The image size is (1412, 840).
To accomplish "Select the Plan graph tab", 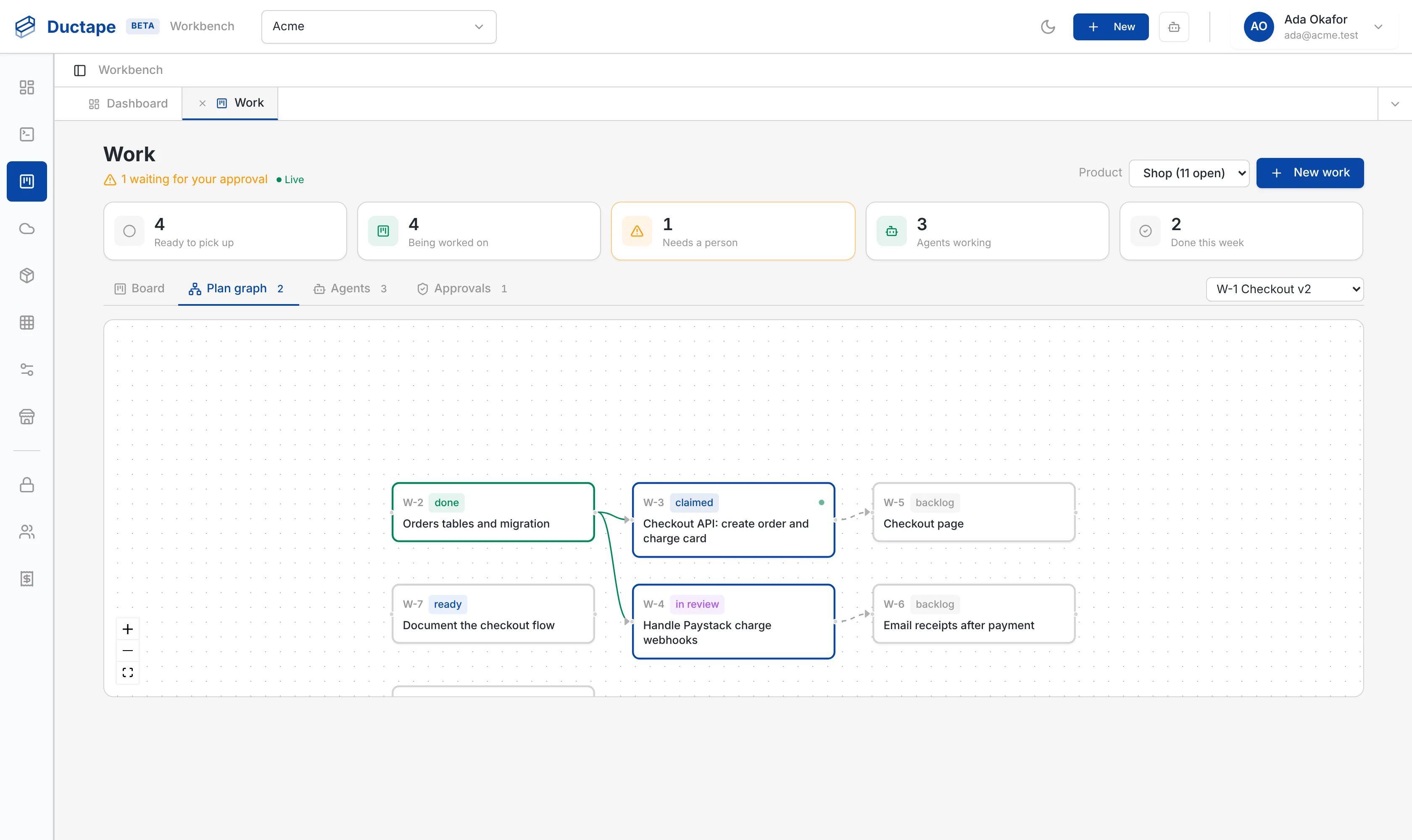I will pyautogui.click(x=238, y=289).
